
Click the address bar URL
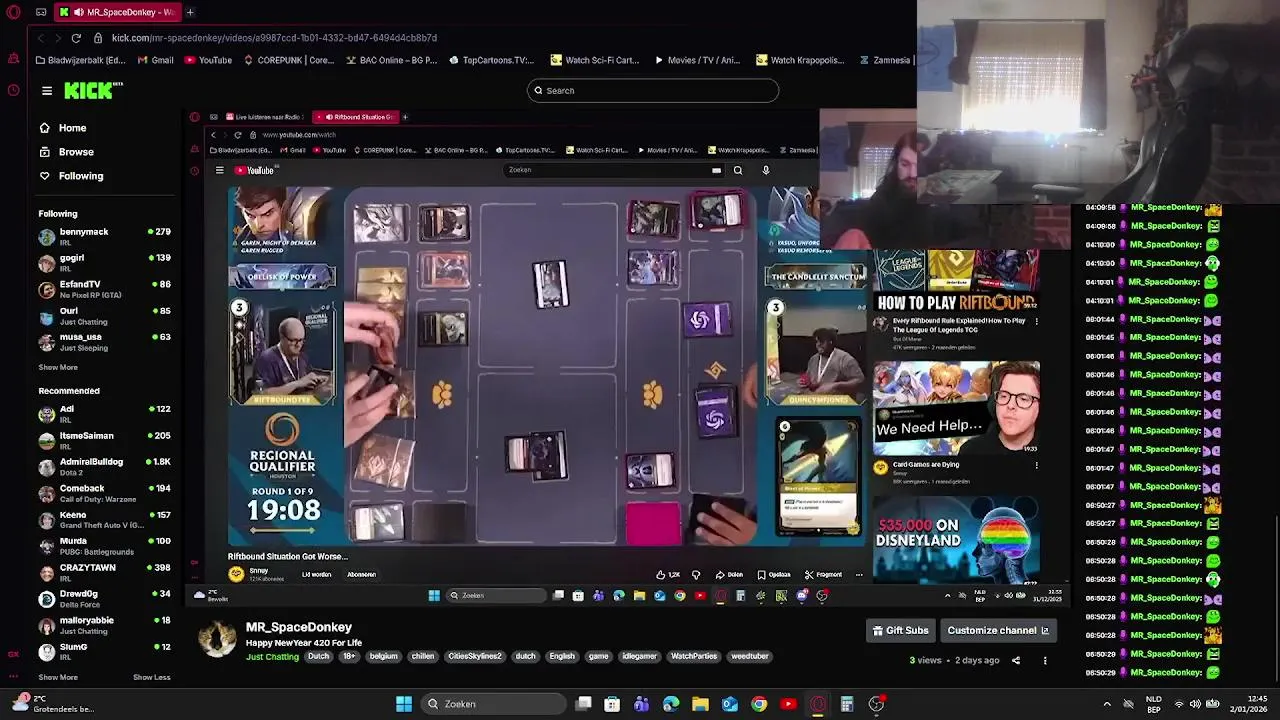coord(274,38)
